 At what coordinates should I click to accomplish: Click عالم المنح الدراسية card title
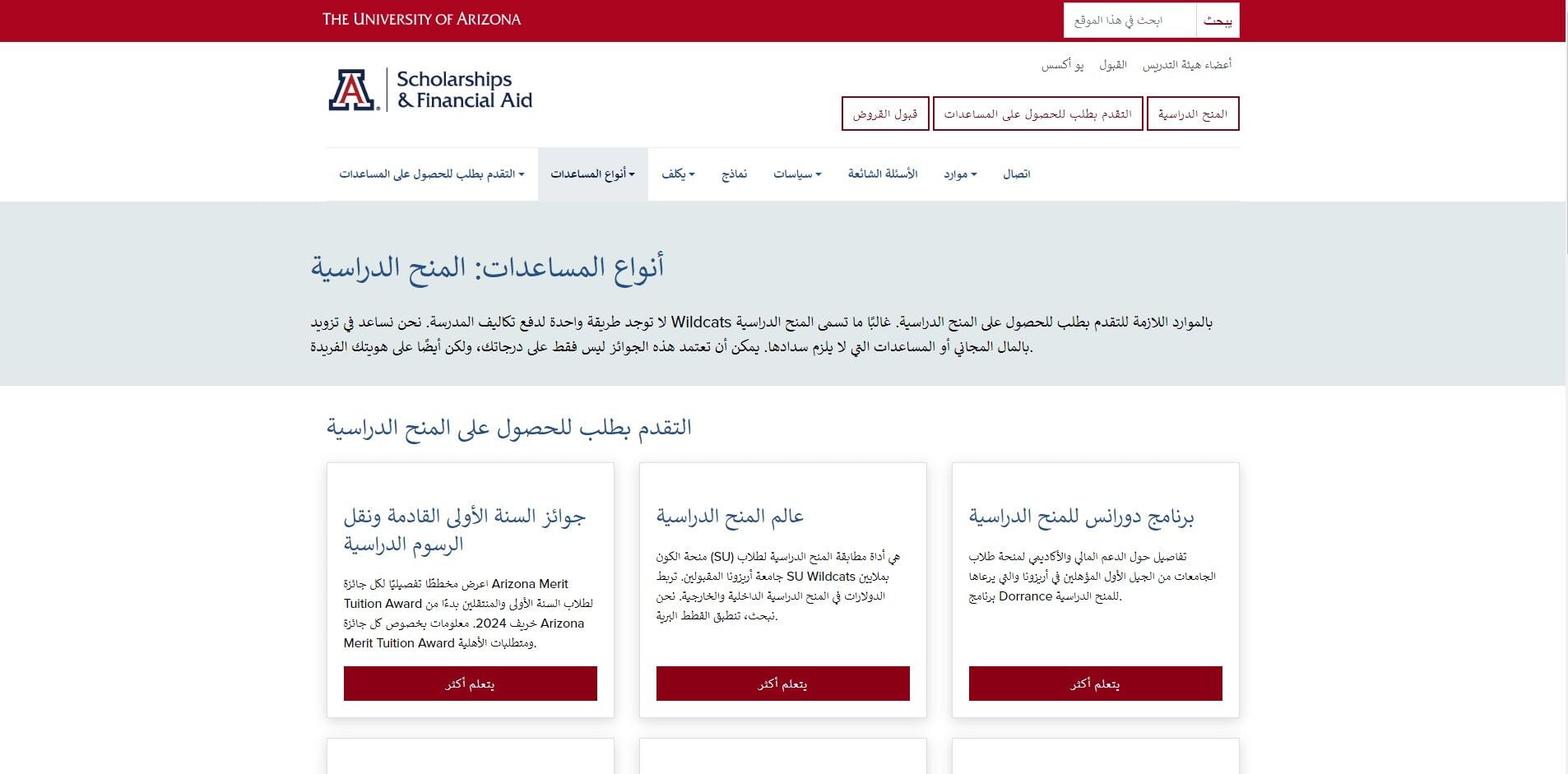tap(730, 517)
